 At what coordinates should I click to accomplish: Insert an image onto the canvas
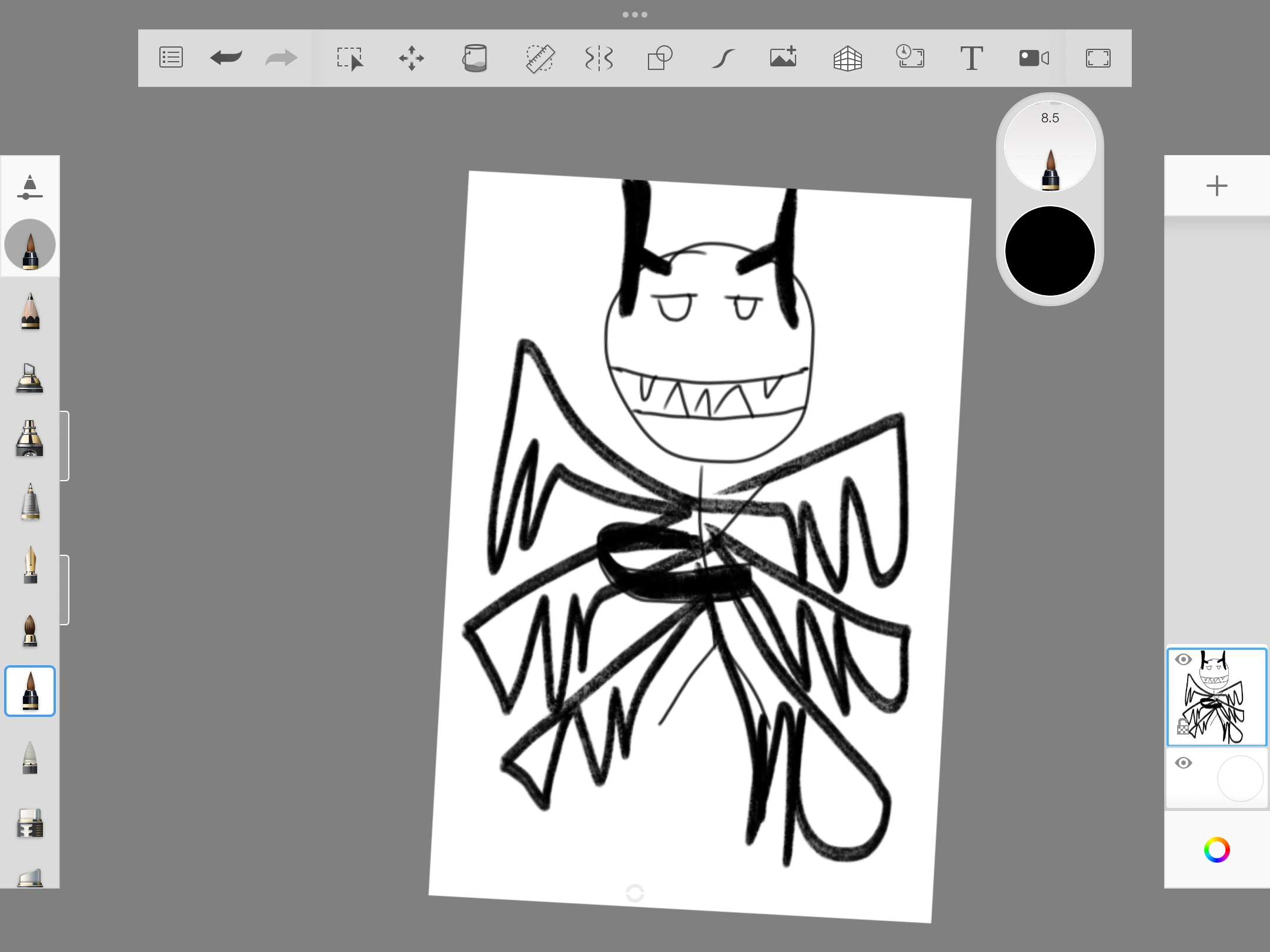coord(783,58)
